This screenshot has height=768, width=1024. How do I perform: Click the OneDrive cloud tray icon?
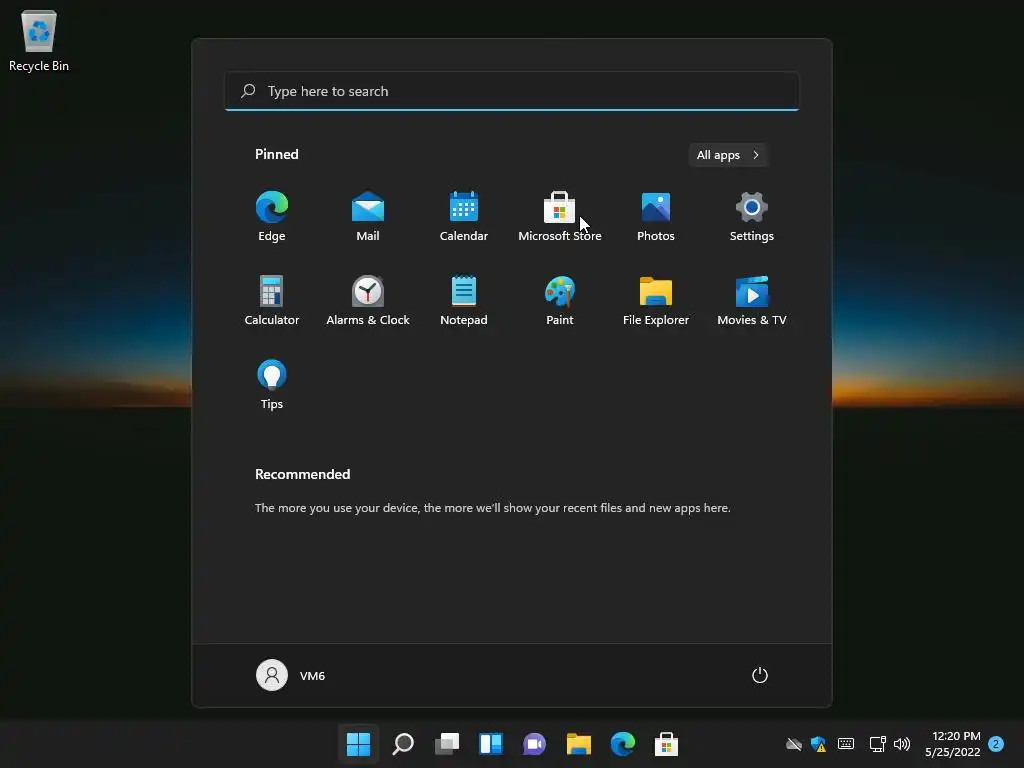(x=793, y=744)
